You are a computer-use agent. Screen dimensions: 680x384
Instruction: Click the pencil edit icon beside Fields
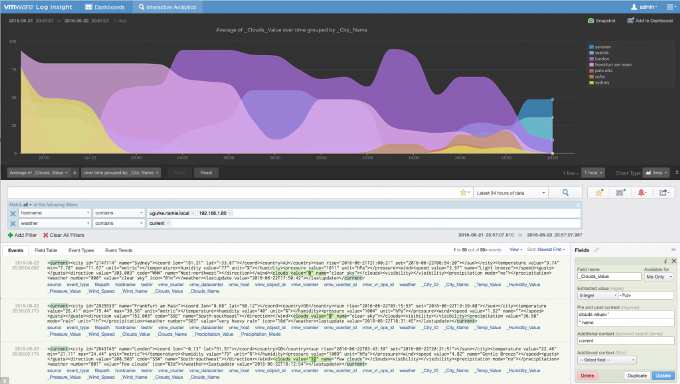597,250
